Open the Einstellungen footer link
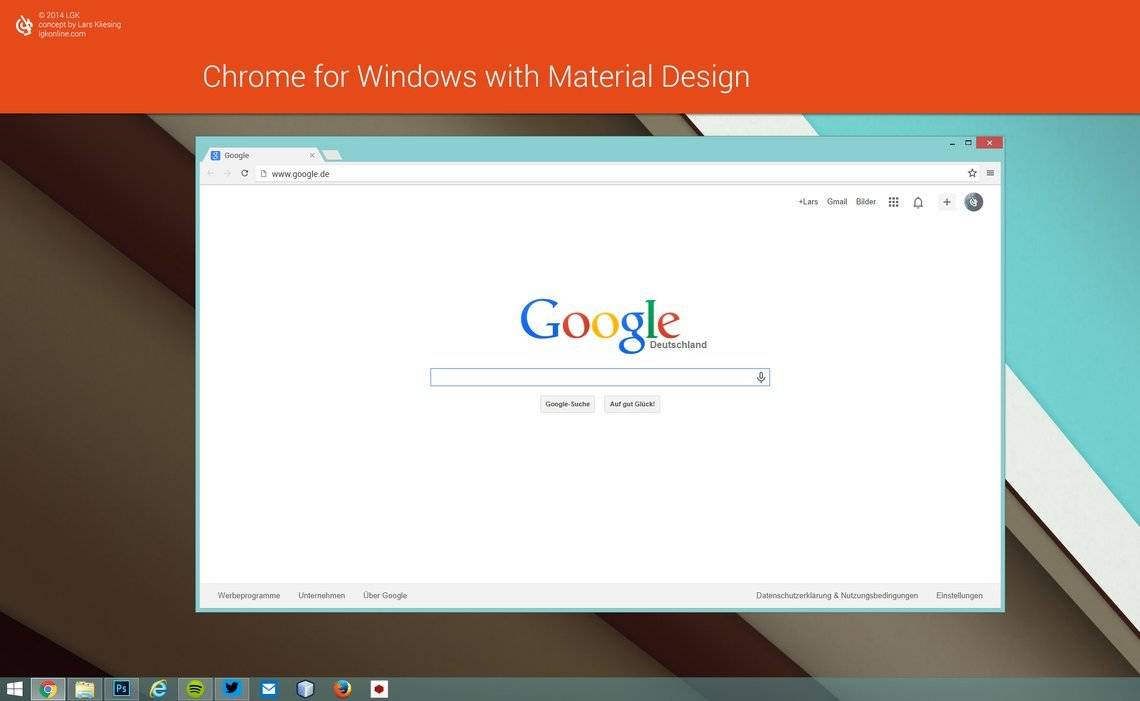The height and width of the screenshot is (701, 1140). click(959, 596)
